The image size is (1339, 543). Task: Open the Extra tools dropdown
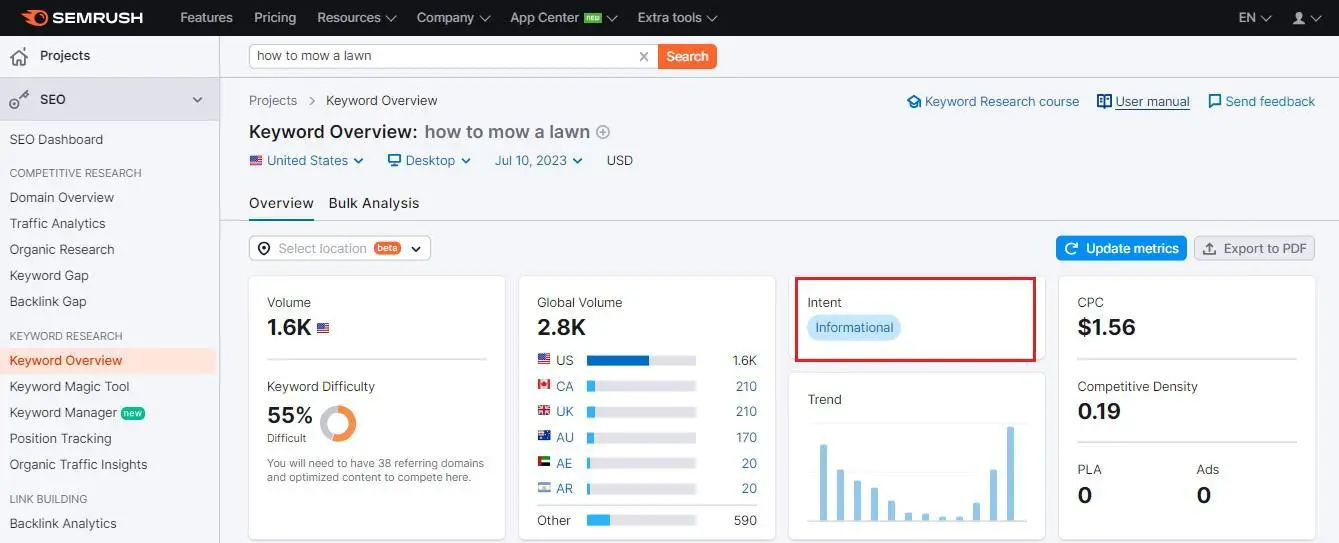tap(677, 17)
